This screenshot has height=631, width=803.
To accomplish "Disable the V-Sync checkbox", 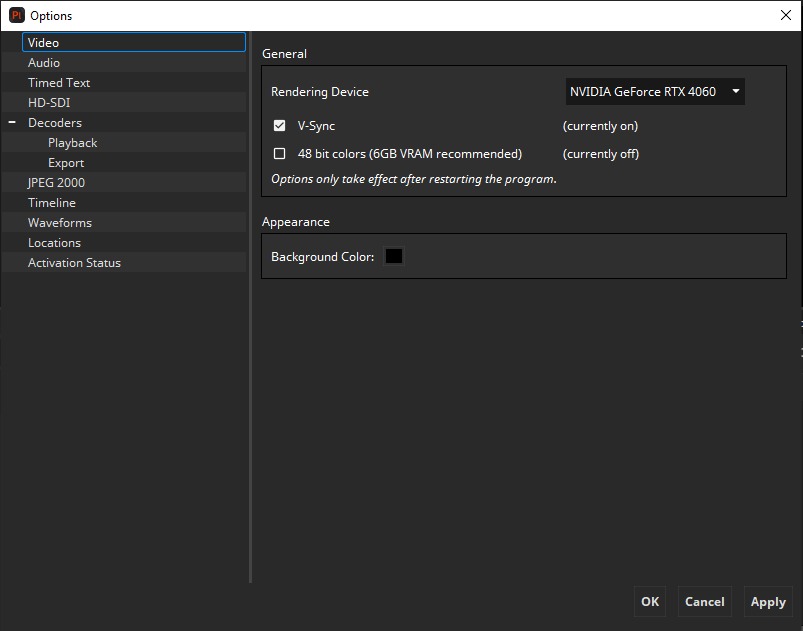I will click(x=280, y=126).
